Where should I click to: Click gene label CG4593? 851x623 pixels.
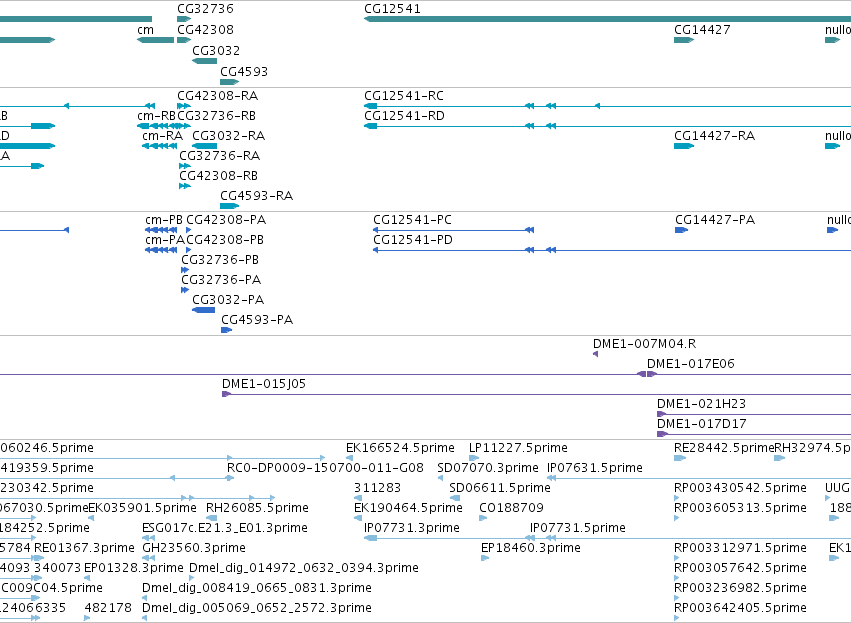244,72
